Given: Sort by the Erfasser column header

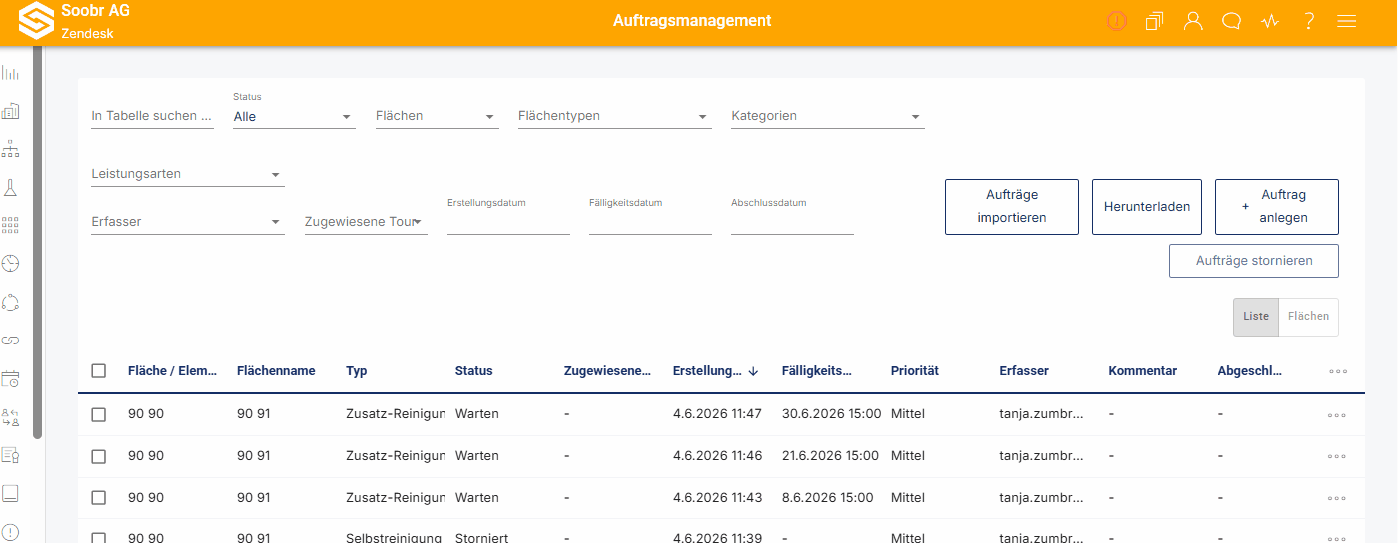Looking at the screenshot, I should click(1024, 371).
